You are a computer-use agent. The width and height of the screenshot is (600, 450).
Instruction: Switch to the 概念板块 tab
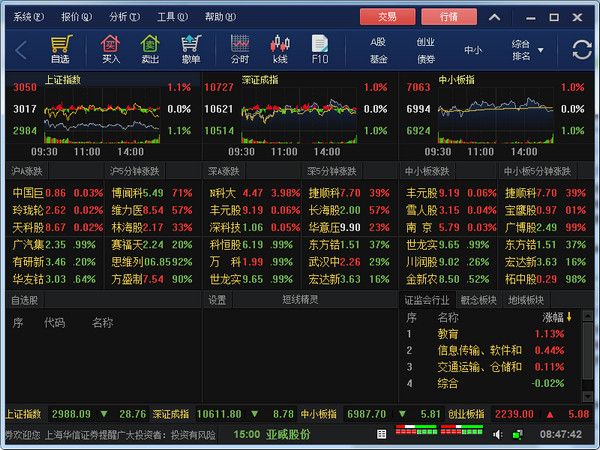click(x=478, y=300)
